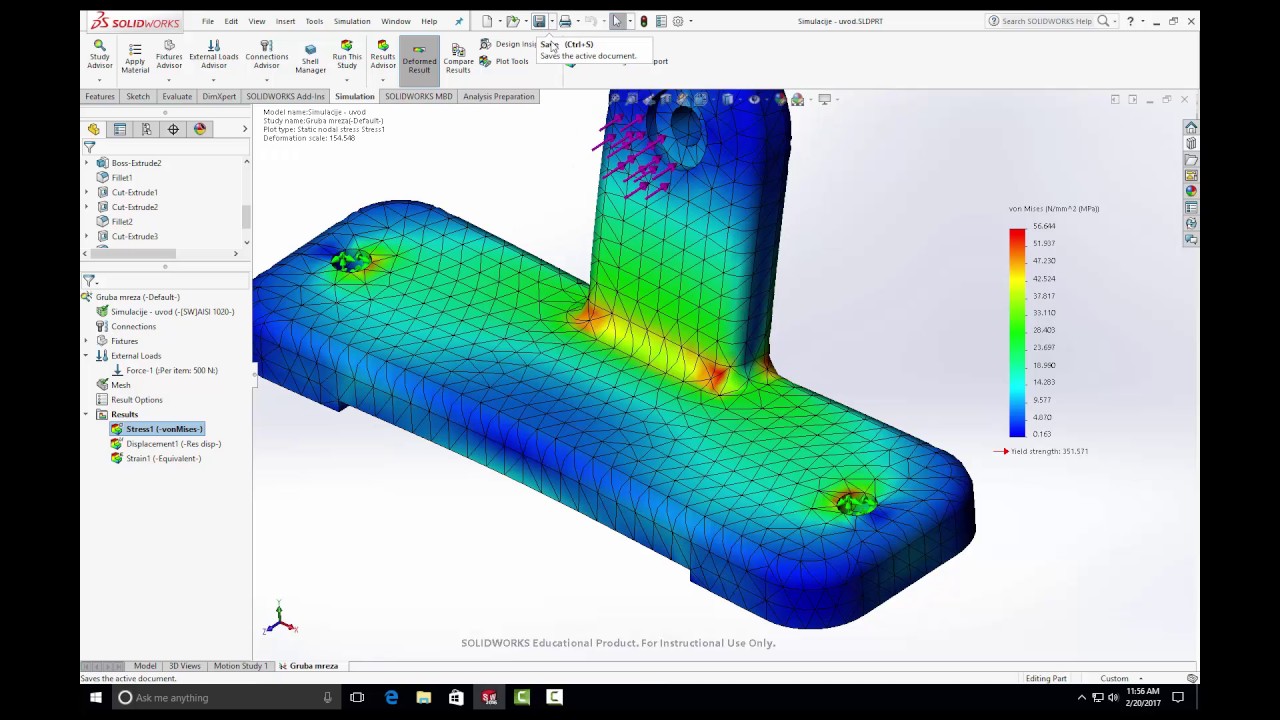Image resolution: width=1280 pixels, height=720 pixels.
Task: Click the Print icon
Action: 565,21
